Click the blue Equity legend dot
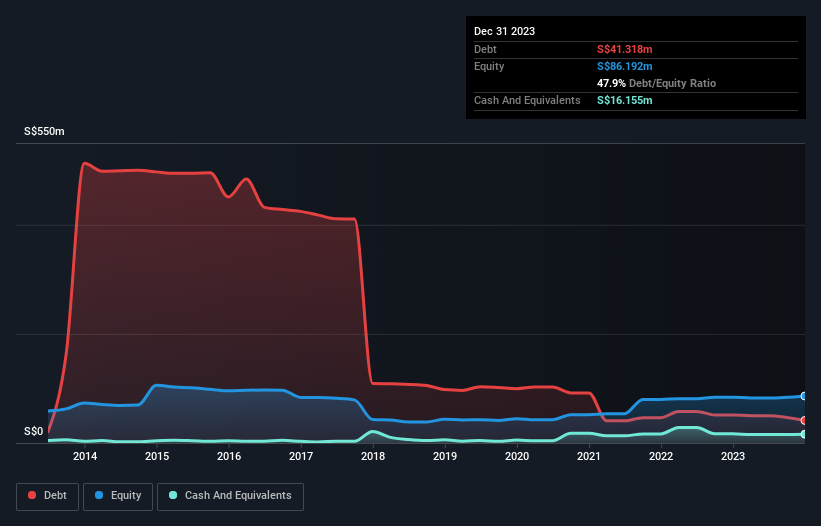Image resolution: width=821 pixels, height=526 pixels. click(x=99, y=495)
